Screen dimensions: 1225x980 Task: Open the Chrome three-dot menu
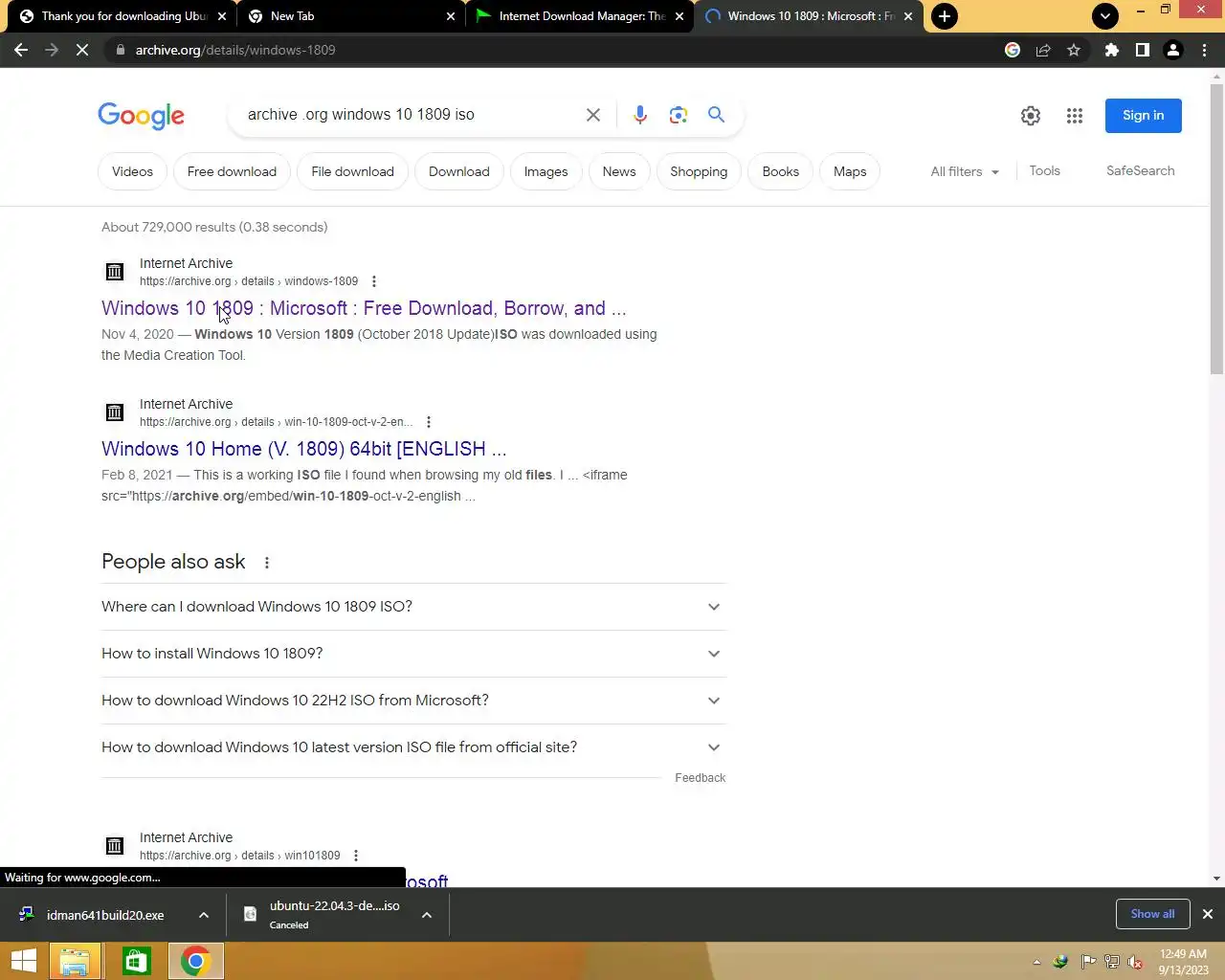click(x=1205, y=50)
